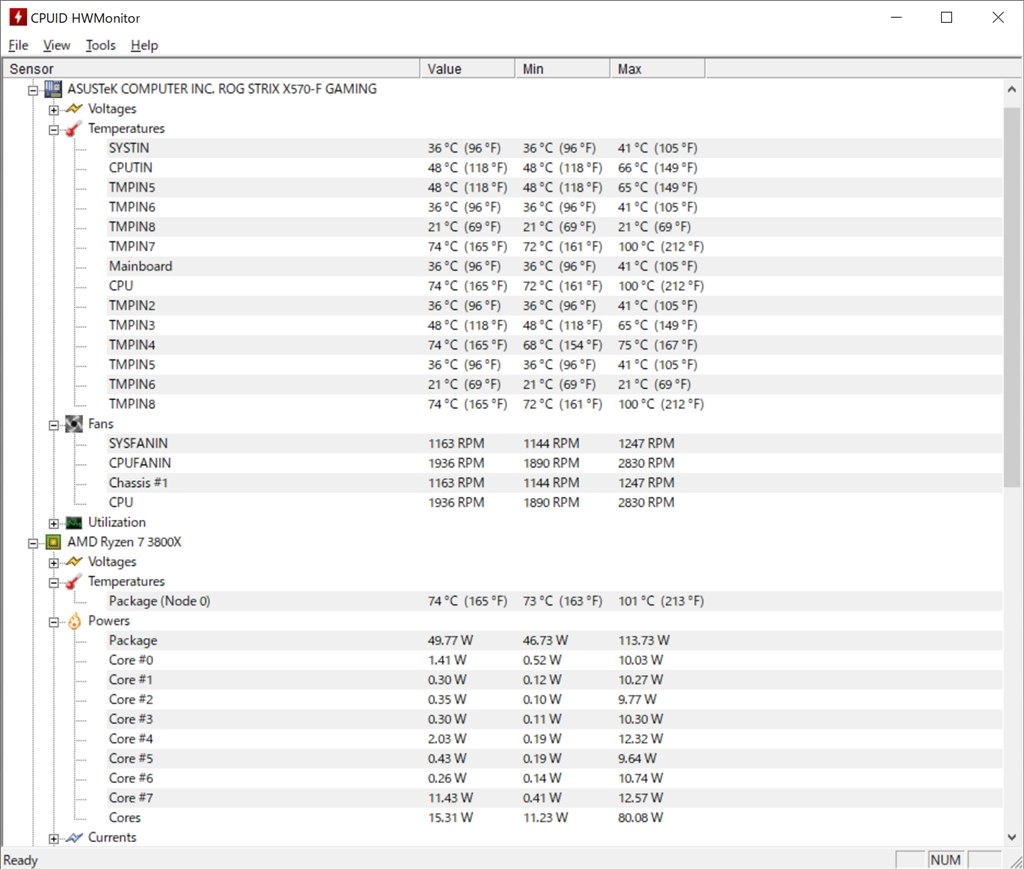Viewport: 1024px width, 869px height.
Task: Click the fan icon beside Fans
Action: (74, 424)
